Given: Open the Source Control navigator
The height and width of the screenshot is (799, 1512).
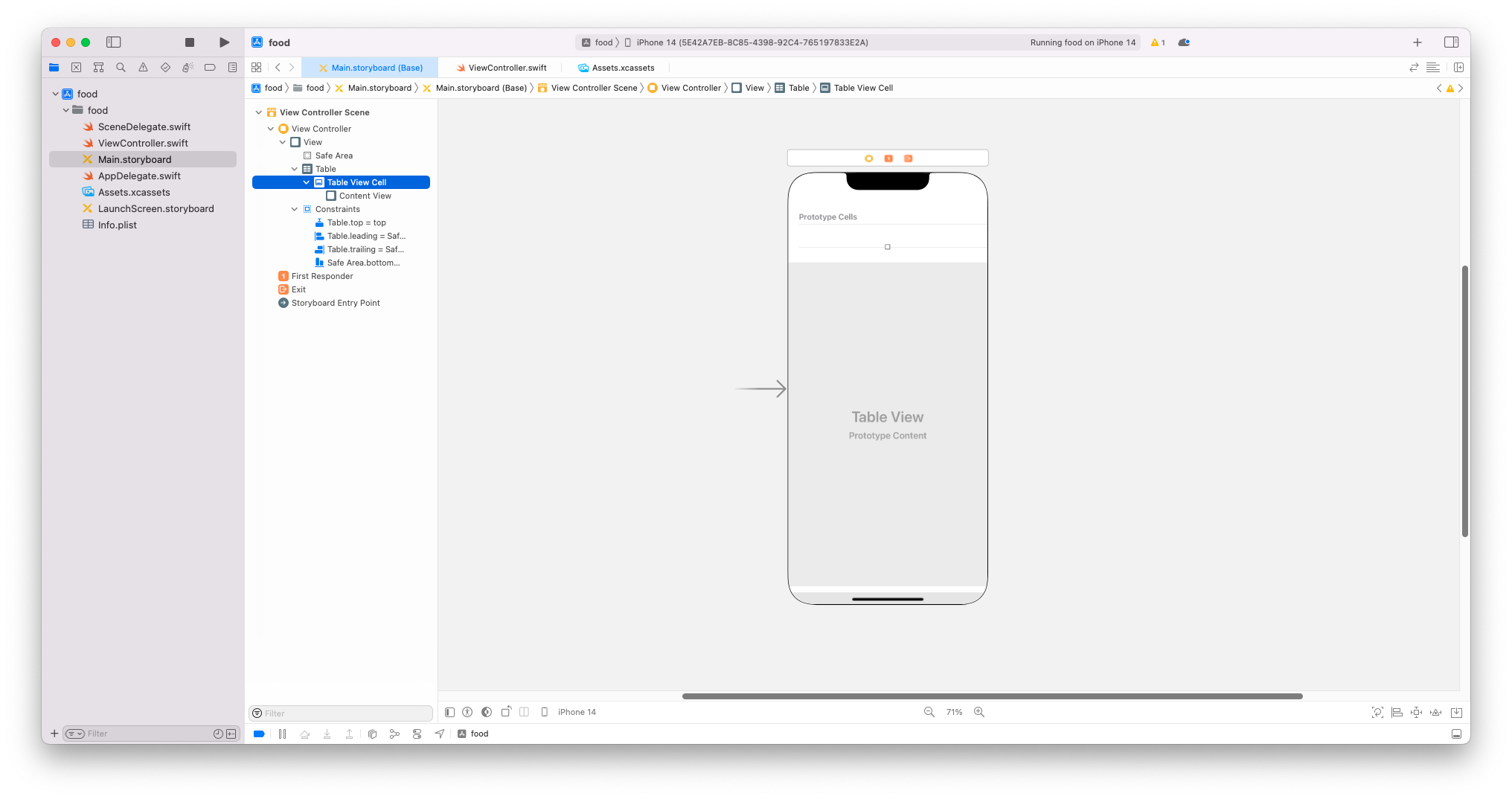Looking at the screenshot, I should point(76,68).
